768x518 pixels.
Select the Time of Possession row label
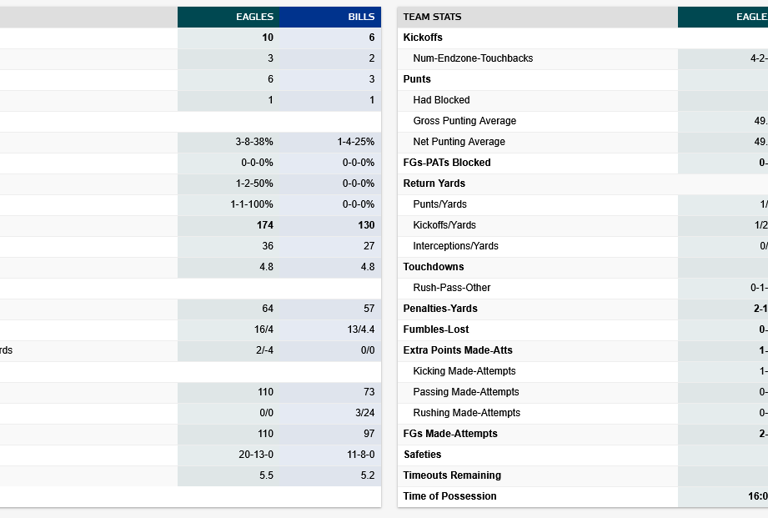pyautogui.click(x=449, y=497)
